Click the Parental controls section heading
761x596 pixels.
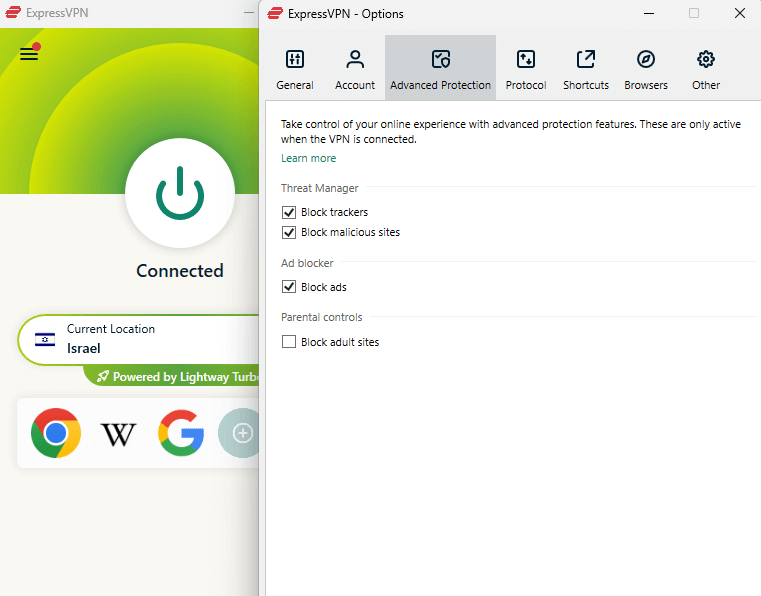click(321, 317)
